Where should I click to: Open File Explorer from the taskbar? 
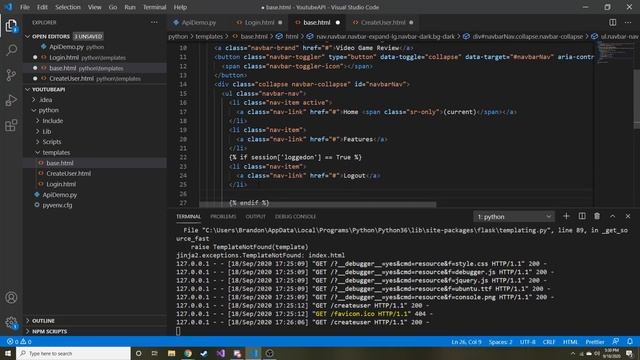point(171,353)
